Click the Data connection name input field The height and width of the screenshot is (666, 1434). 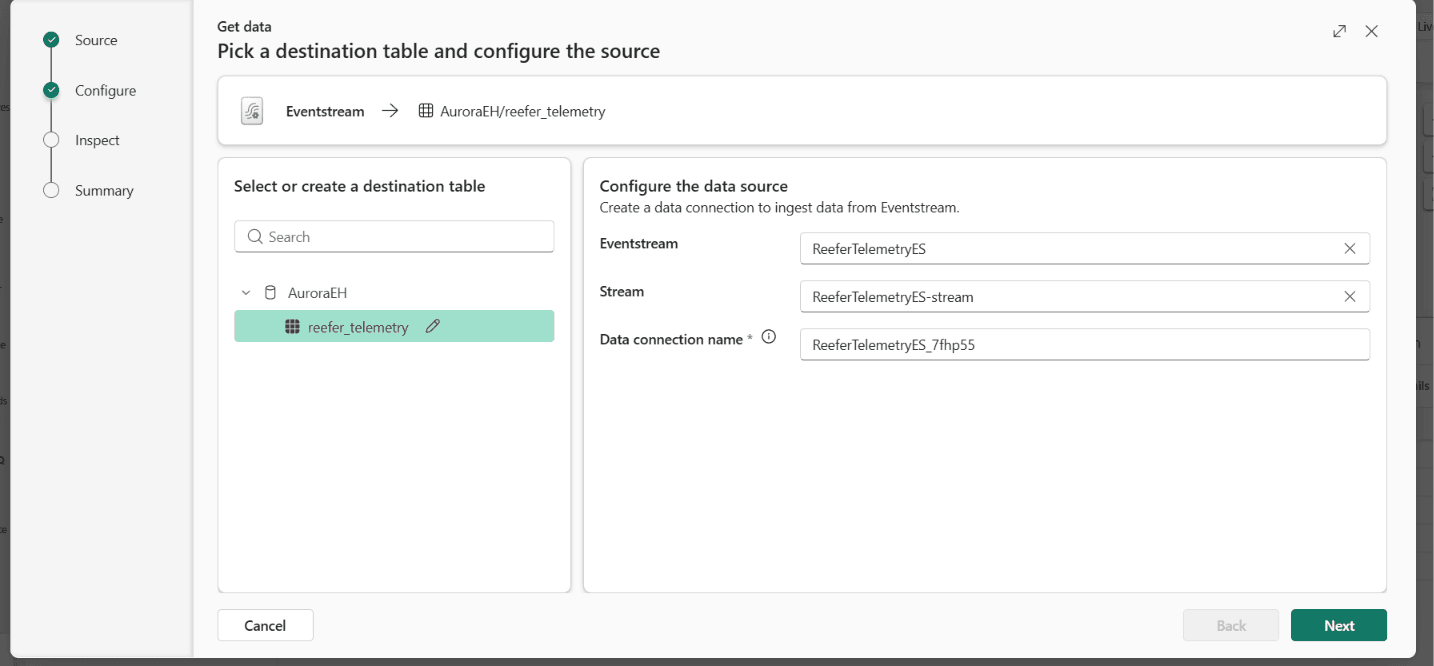1085,344
